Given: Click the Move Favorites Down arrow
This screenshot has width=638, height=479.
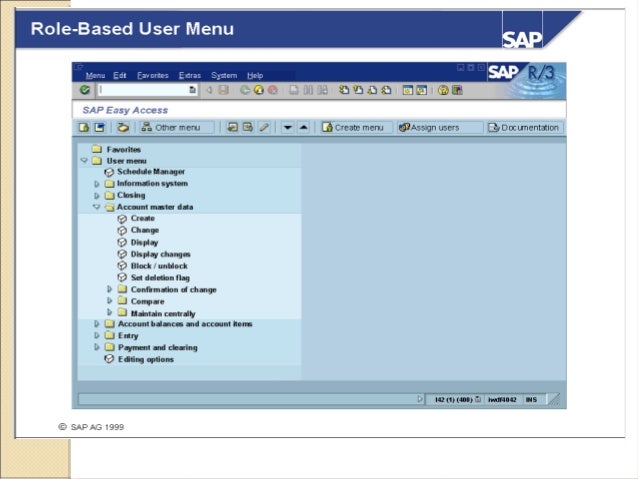Looking at the screenshot, I should (x=287, y=127).
